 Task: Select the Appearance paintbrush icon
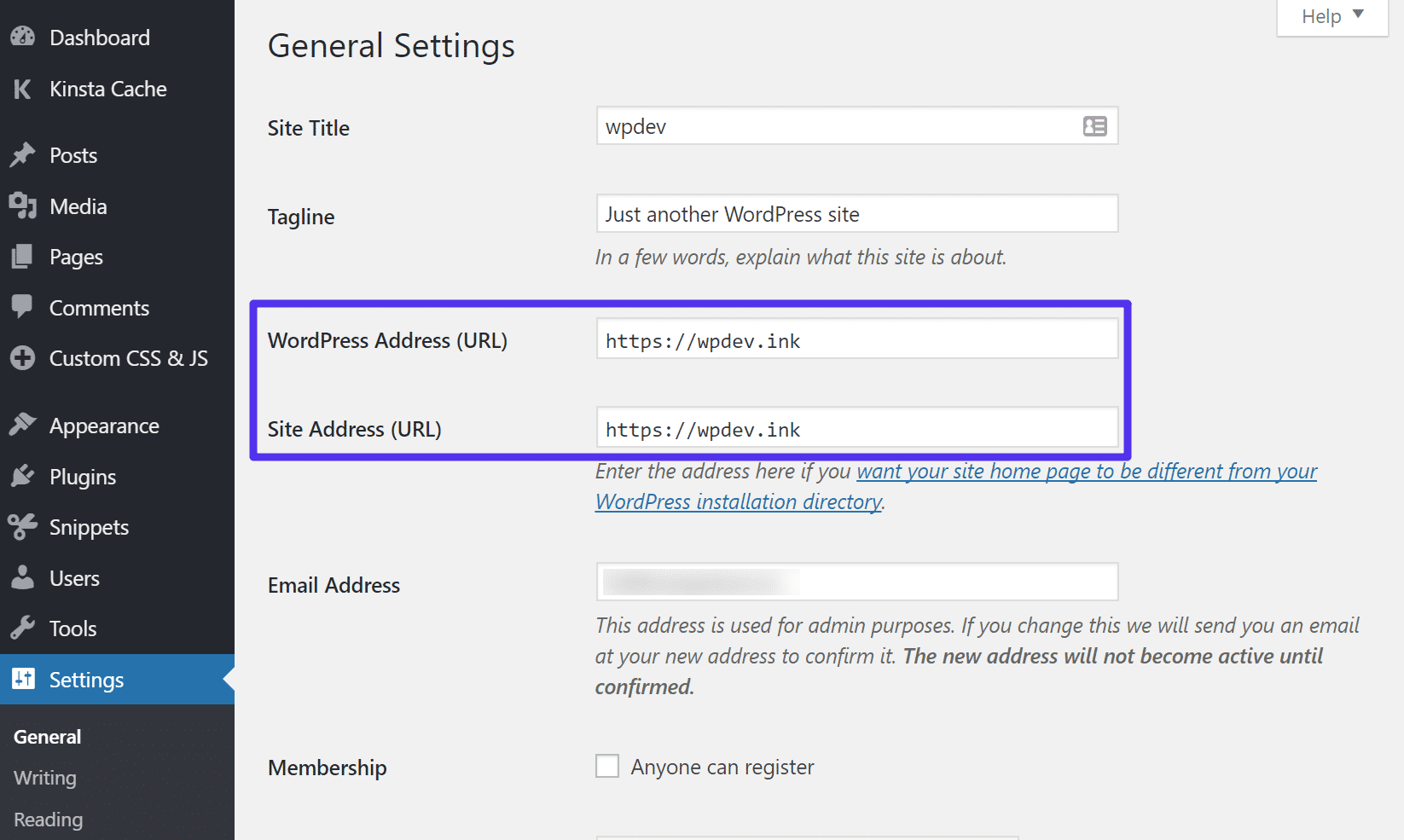(x=23, y=424)
